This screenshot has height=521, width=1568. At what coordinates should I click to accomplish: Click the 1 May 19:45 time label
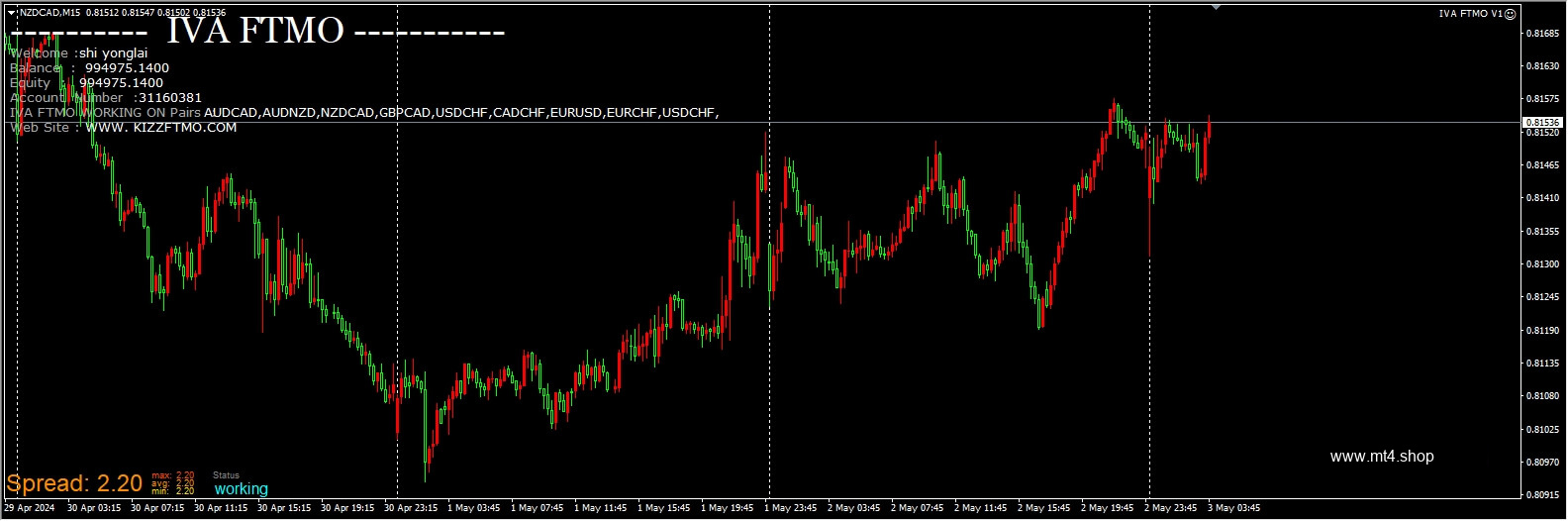728,508
